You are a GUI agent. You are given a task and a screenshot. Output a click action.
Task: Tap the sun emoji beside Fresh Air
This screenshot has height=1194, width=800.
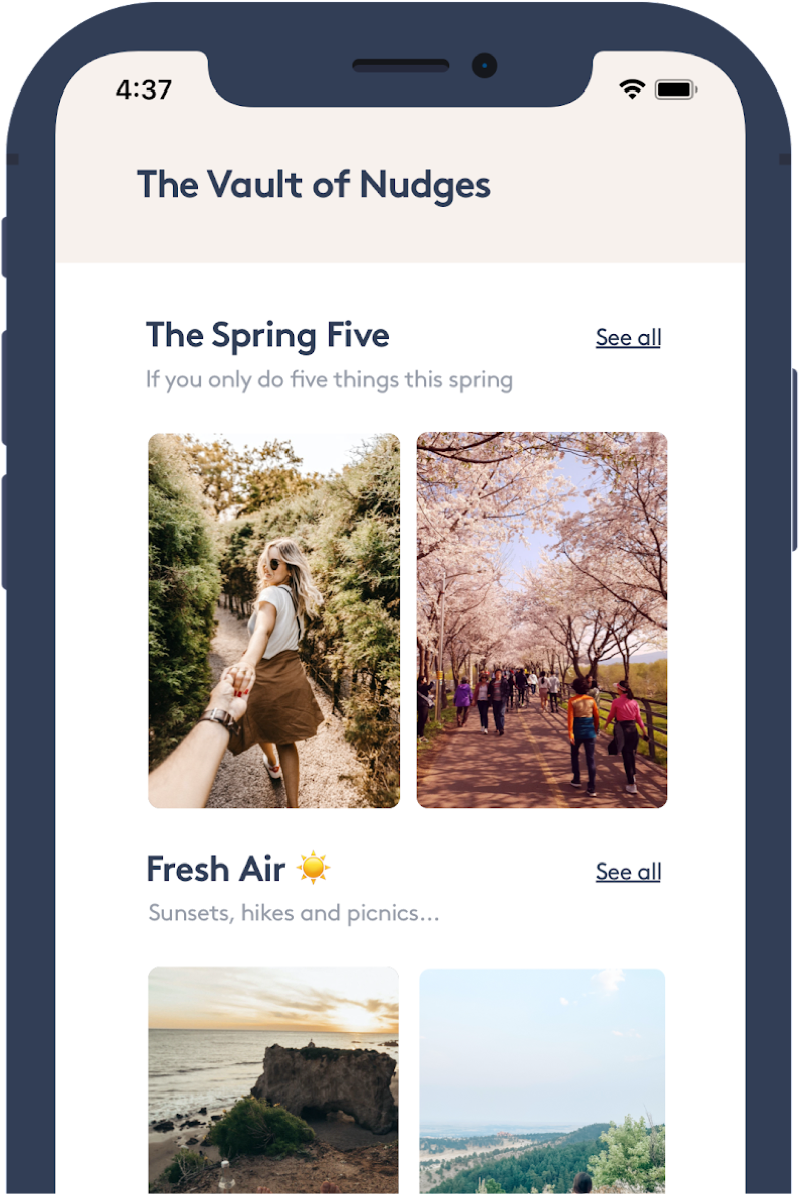[313, 867]
